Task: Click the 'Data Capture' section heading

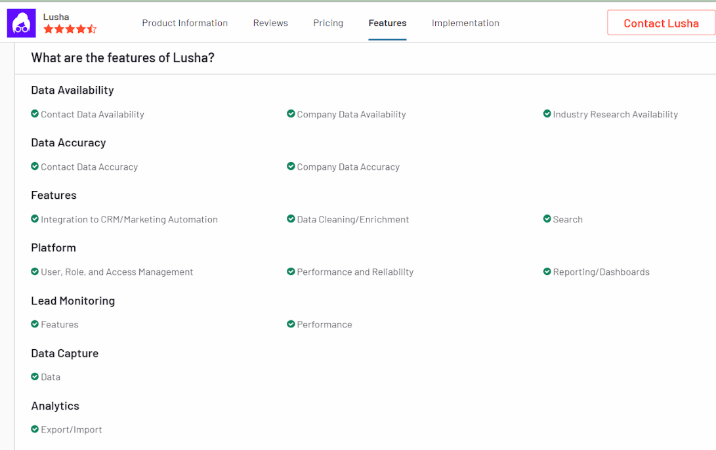Action: point(64,353)
